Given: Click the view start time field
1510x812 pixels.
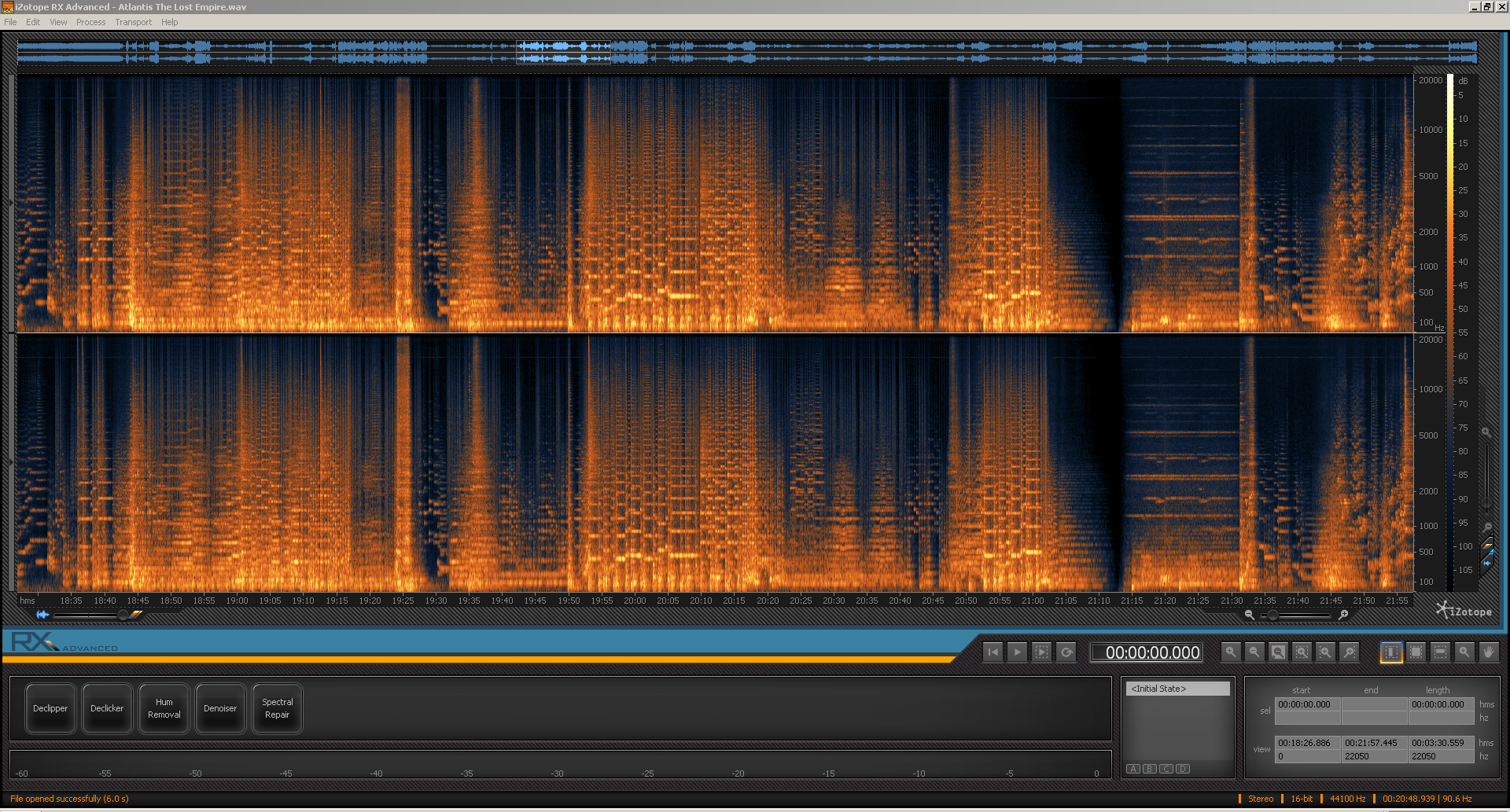Looking at the screenshot, I should [1306, 743].
